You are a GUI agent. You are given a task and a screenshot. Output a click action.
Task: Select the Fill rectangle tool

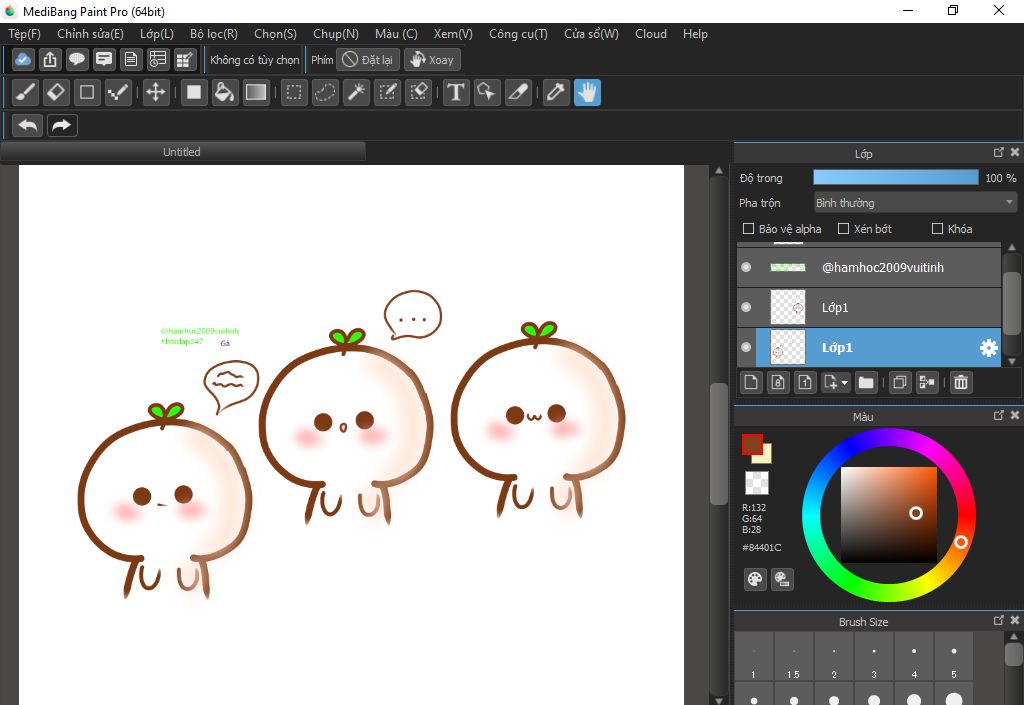pos(193,92)
